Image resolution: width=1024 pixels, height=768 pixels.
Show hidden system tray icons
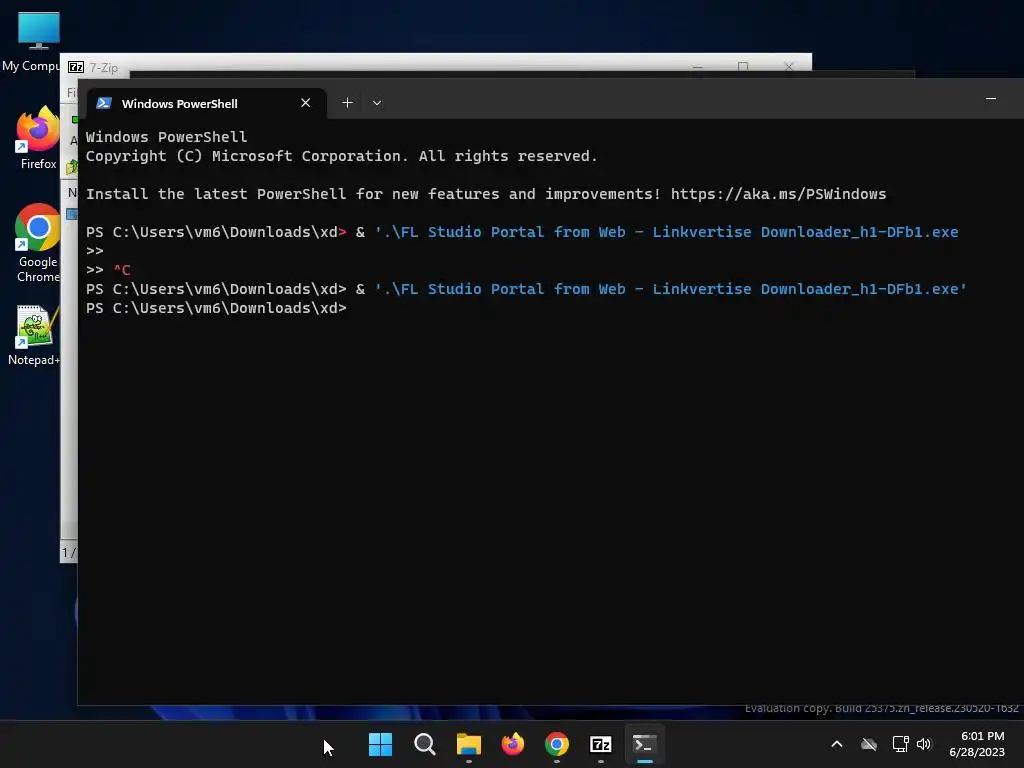(837, 744)
